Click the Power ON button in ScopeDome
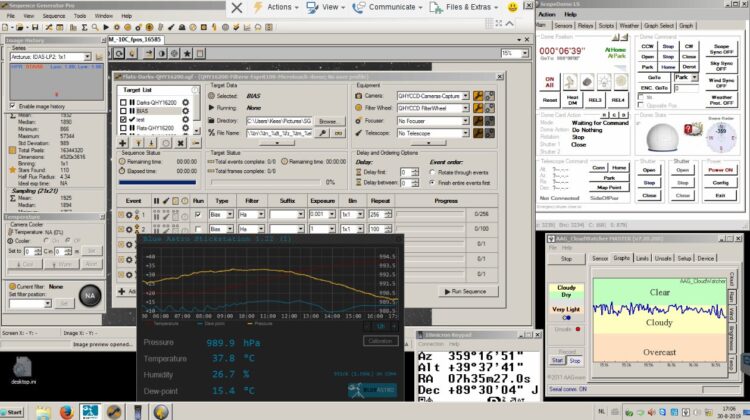The width and height of the screenshot is (750, 420). coord(720,170)
